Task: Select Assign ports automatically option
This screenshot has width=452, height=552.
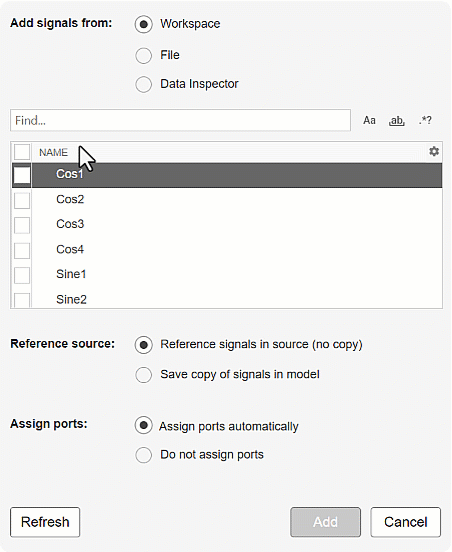Action: (x=144, y=425)
